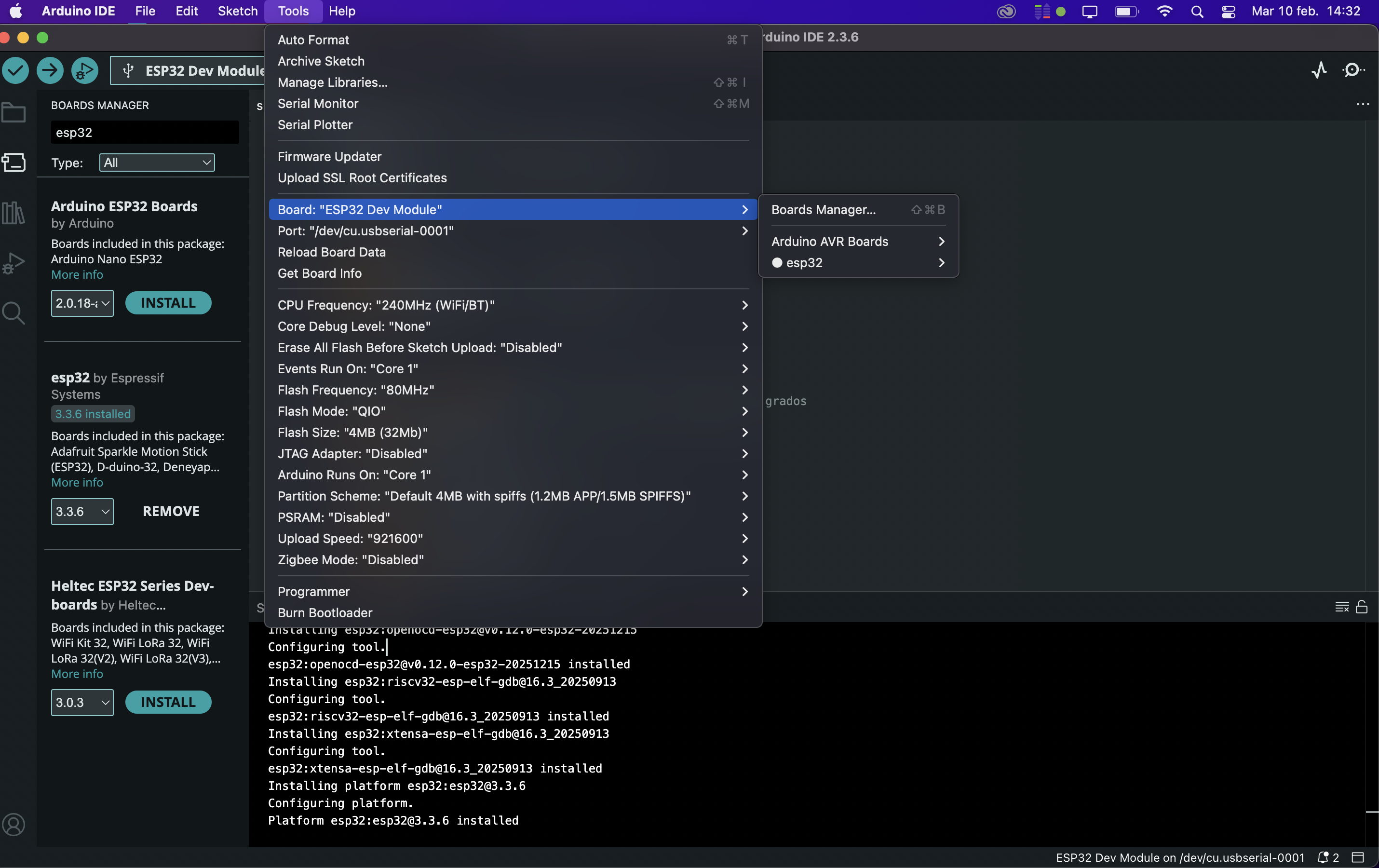Viewport: 1379px width, 868px height.
Task: Open the esp32 3.3.6 version dropdown
Action: (x=82, y=511)
